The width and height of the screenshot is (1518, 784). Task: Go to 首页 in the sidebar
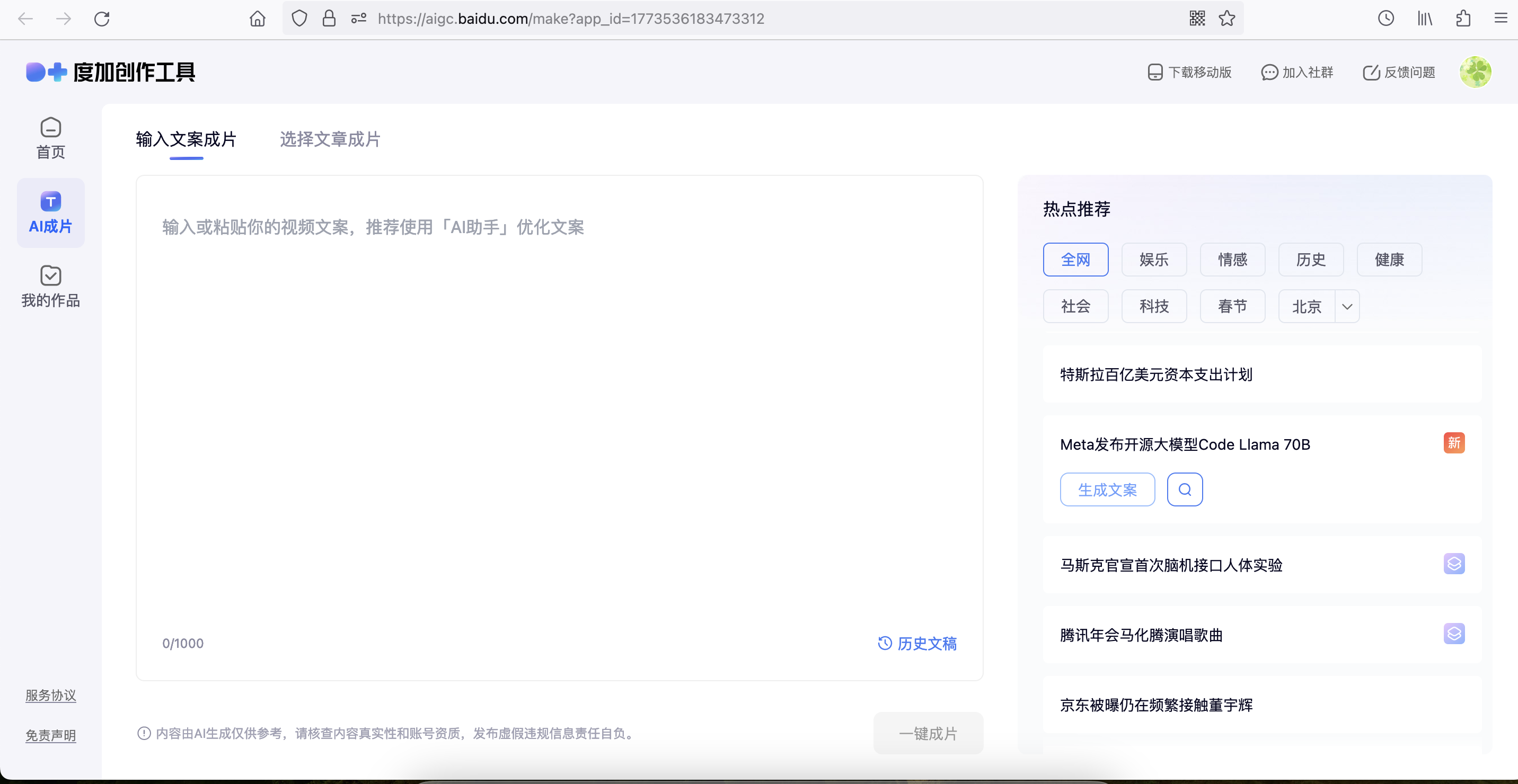coord(51,138)
